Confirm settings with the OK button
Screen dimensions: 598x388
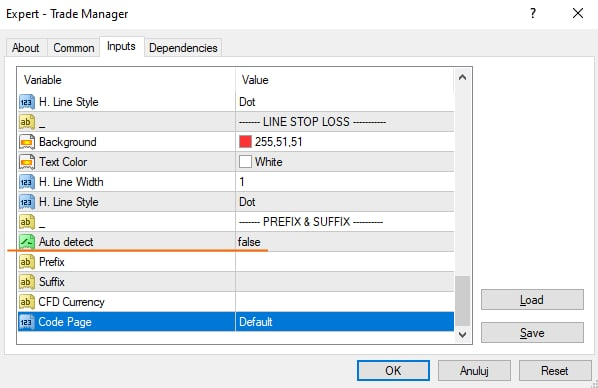click(x=393, y=370)
